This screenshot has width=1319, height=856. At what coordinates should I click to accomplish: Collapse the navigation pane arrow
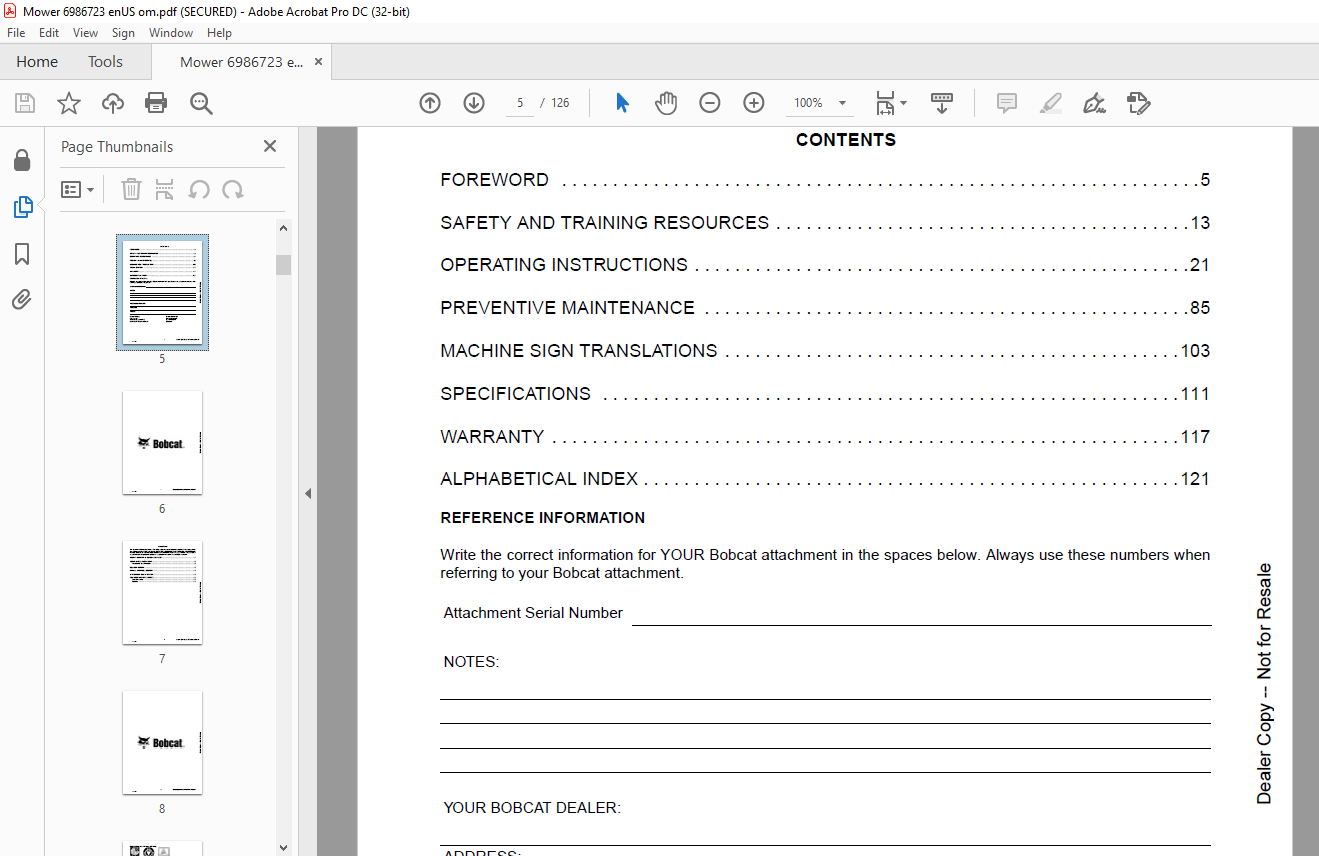pos(308,493)
